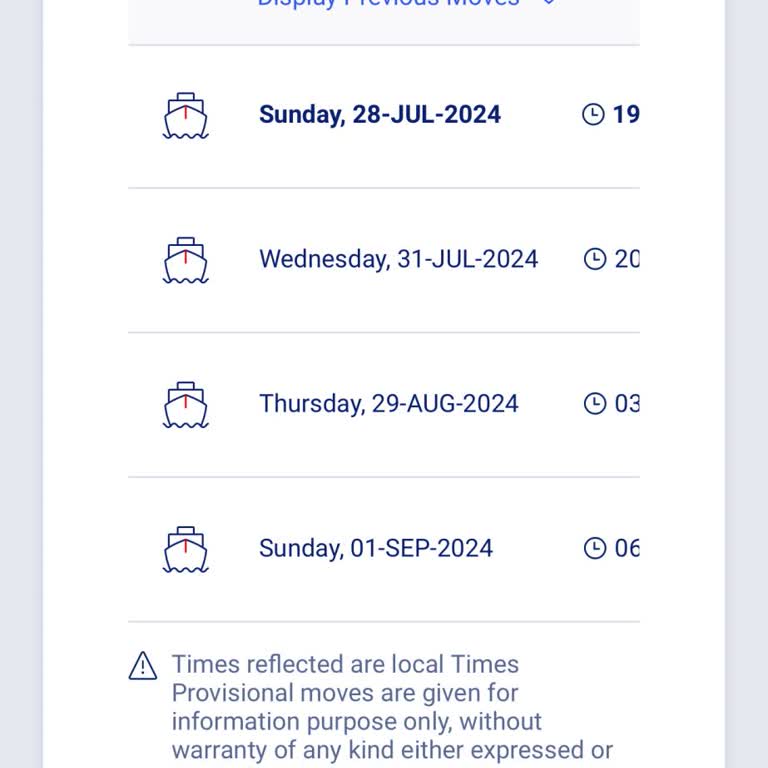Select the ship icon next to Thursday, 29-AUG-2024
768x768 pixels.
point(185,405)
